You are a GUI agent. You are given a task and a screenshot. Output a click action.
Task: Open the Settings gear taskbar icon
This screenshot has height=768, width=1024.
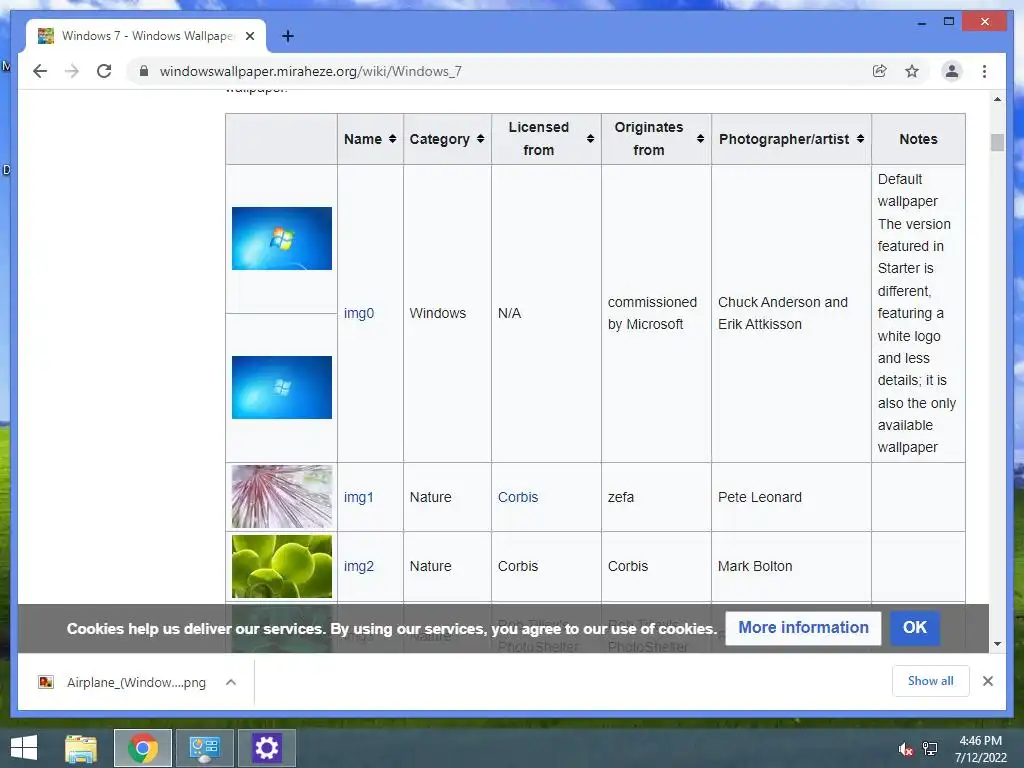click(266, 748)
